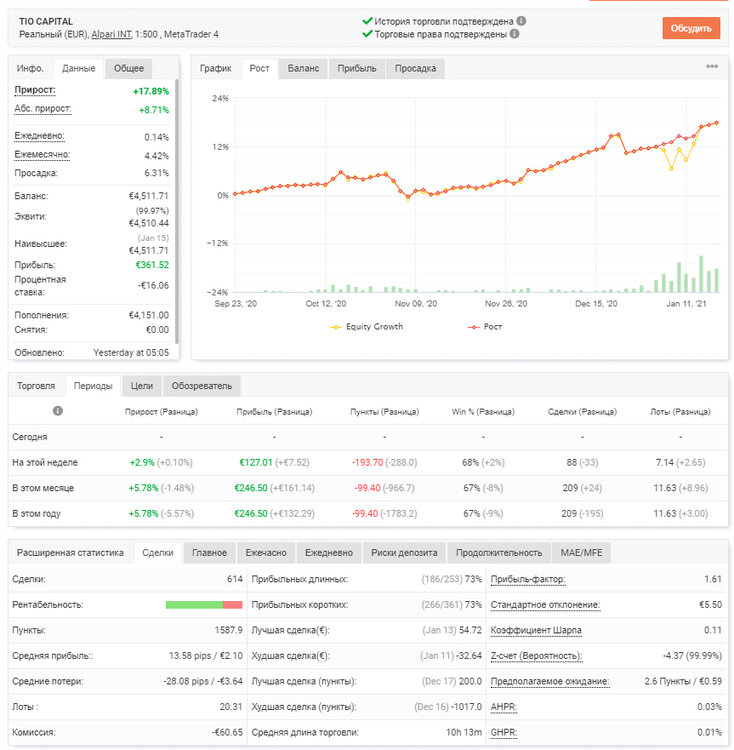Image resolution: width=734 pixels, height=750 pixels.
Task: Open the Ежедневно tab
Action: click(x=329, y=553)
